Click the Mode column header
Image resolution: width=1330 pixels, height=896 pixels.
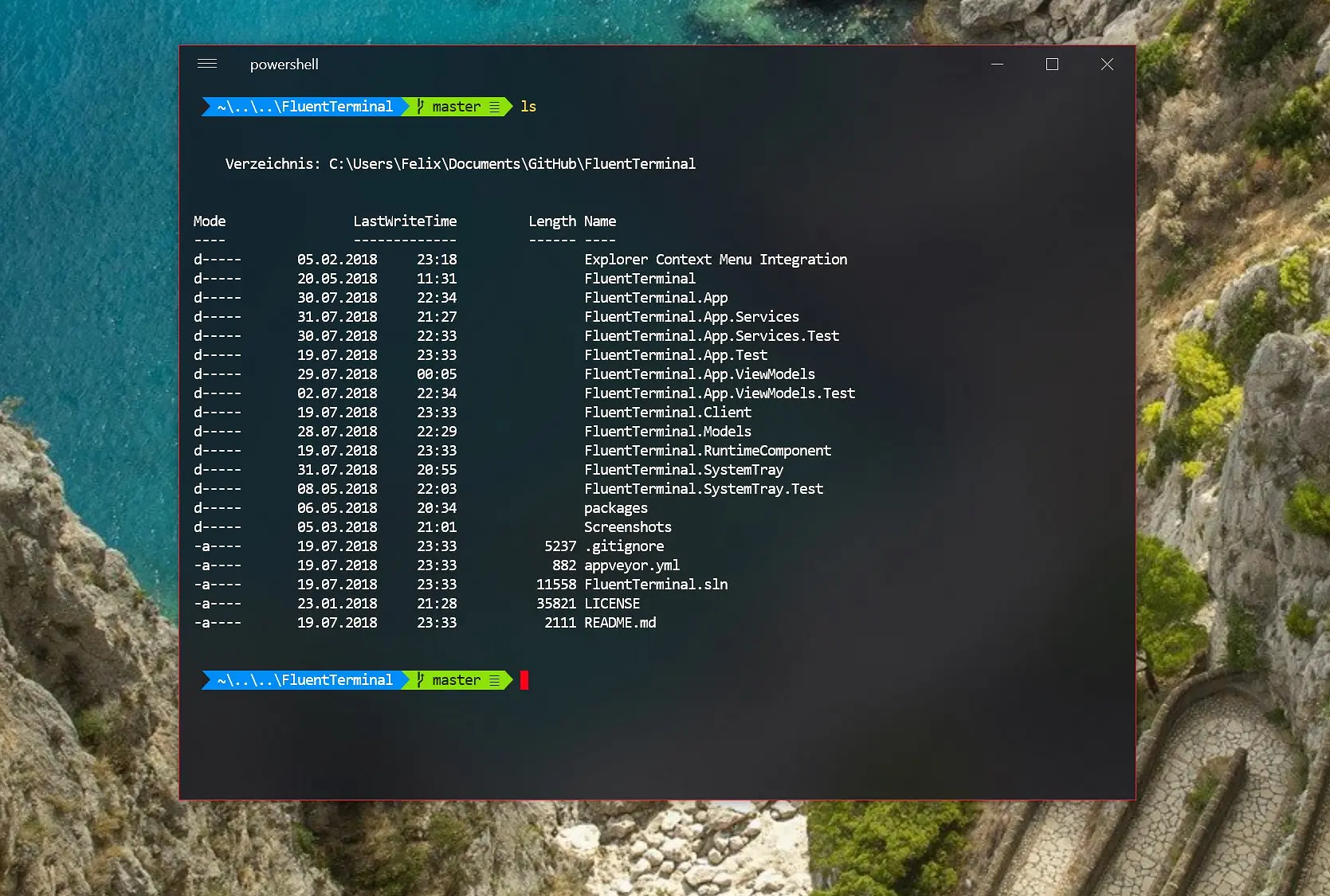pos(210,221)
